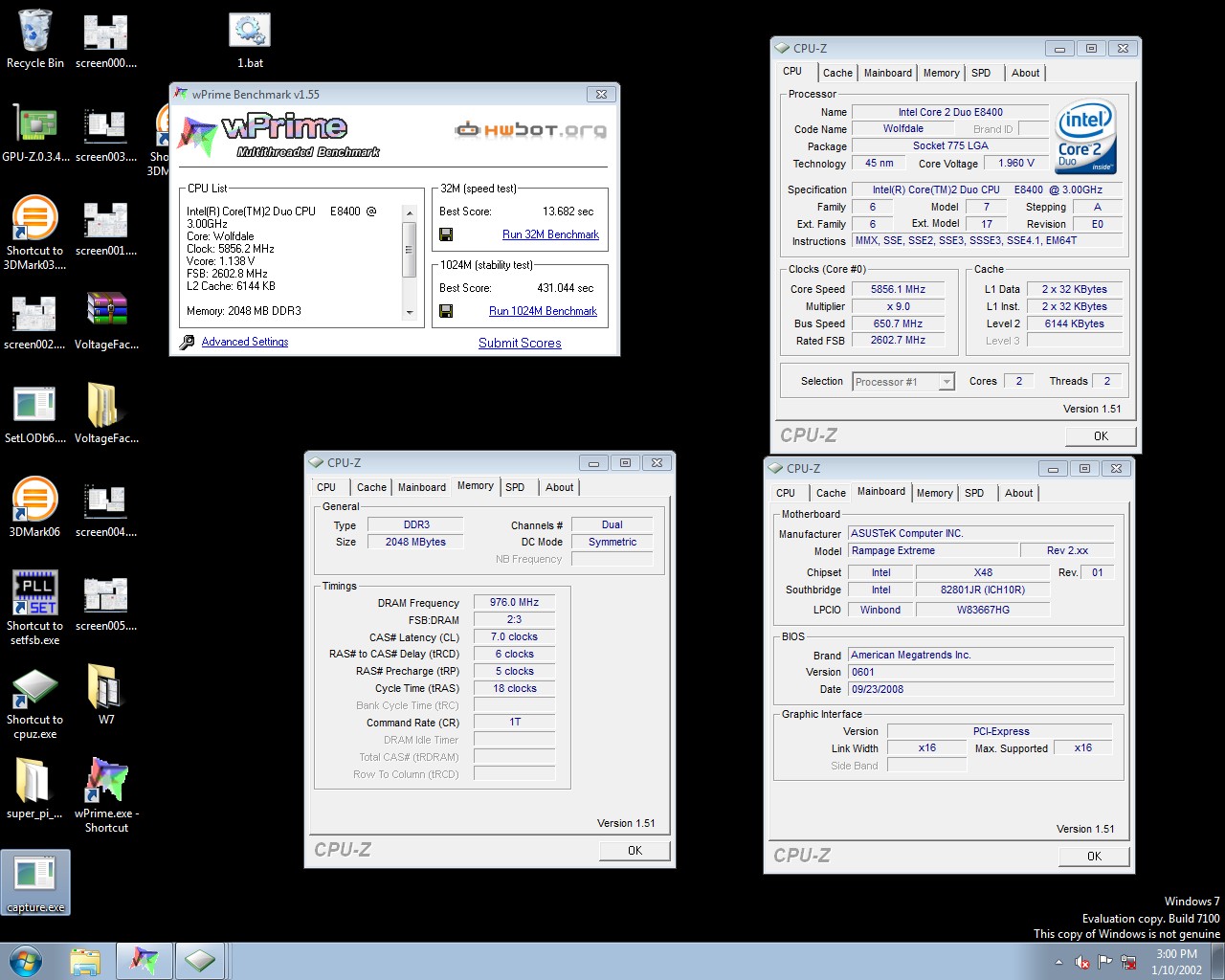This screenshot has height=980, width=1225.
Task: Click OK in the Memory CPU-Z window
Action: click(635, 851)
